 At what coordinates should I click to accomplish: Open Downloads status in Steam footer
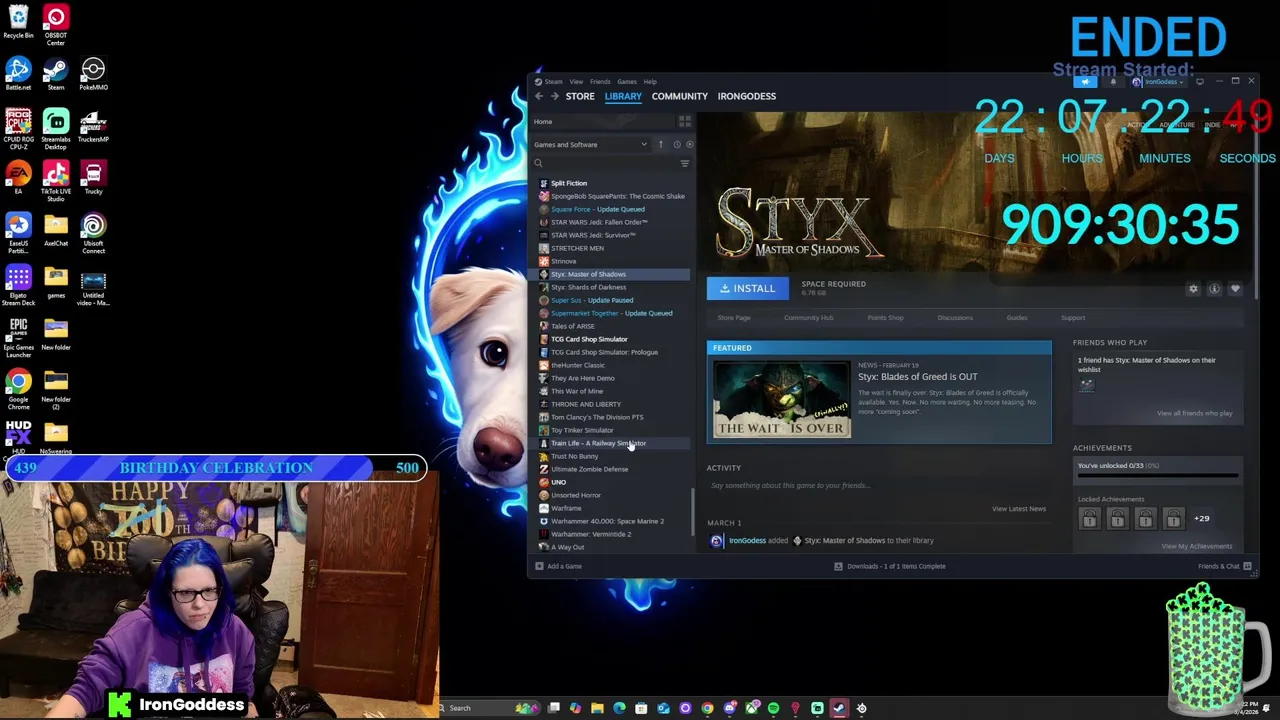click(890, 566)
